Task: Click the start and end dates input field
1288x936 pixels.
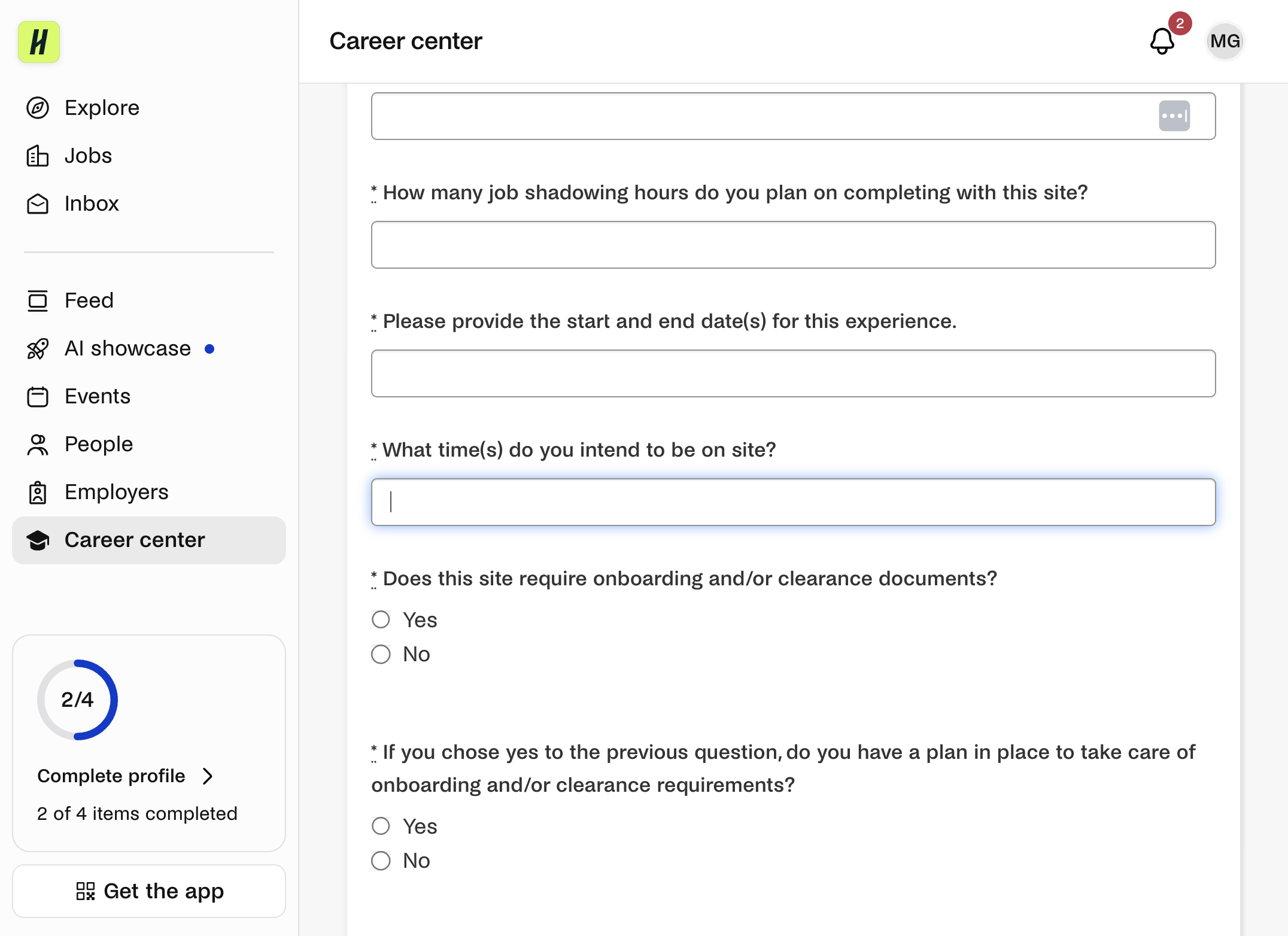Action: 793,373
